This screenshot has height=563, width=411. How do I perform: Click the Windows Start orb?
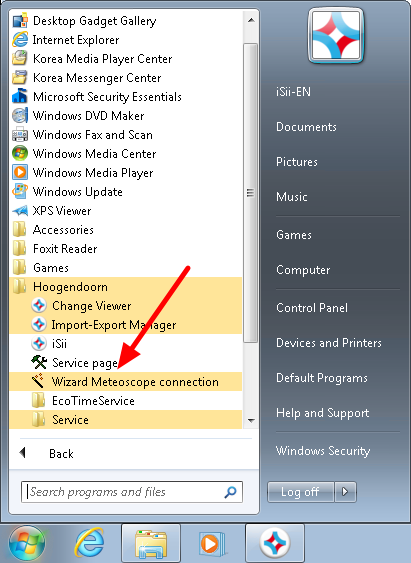(x=27, y=543)
